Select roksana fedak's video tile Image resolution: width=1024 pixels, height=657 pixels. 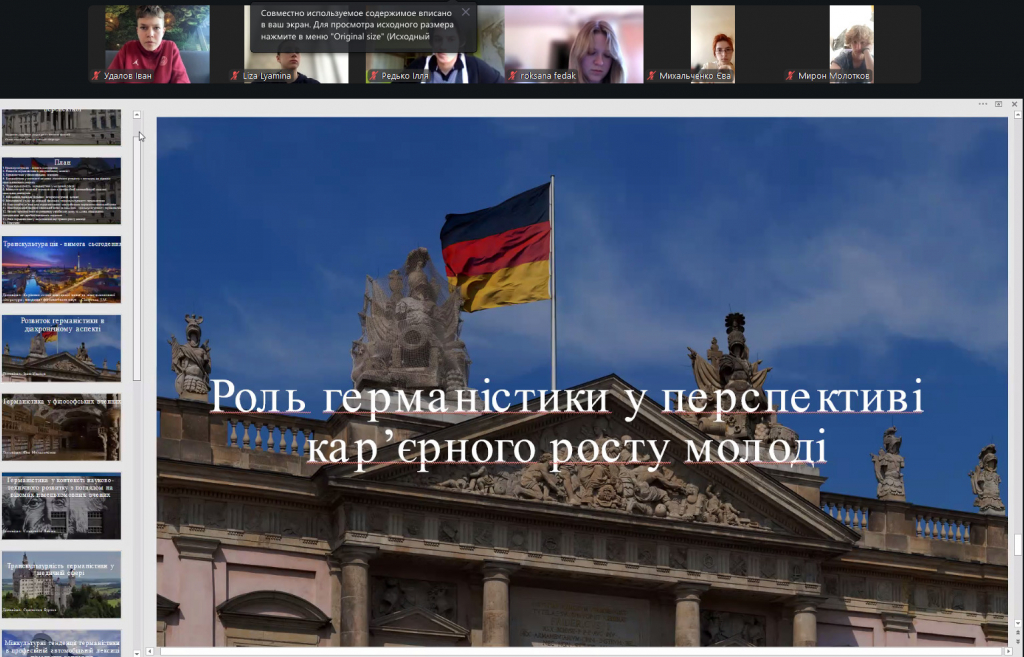tap(573, 38)
